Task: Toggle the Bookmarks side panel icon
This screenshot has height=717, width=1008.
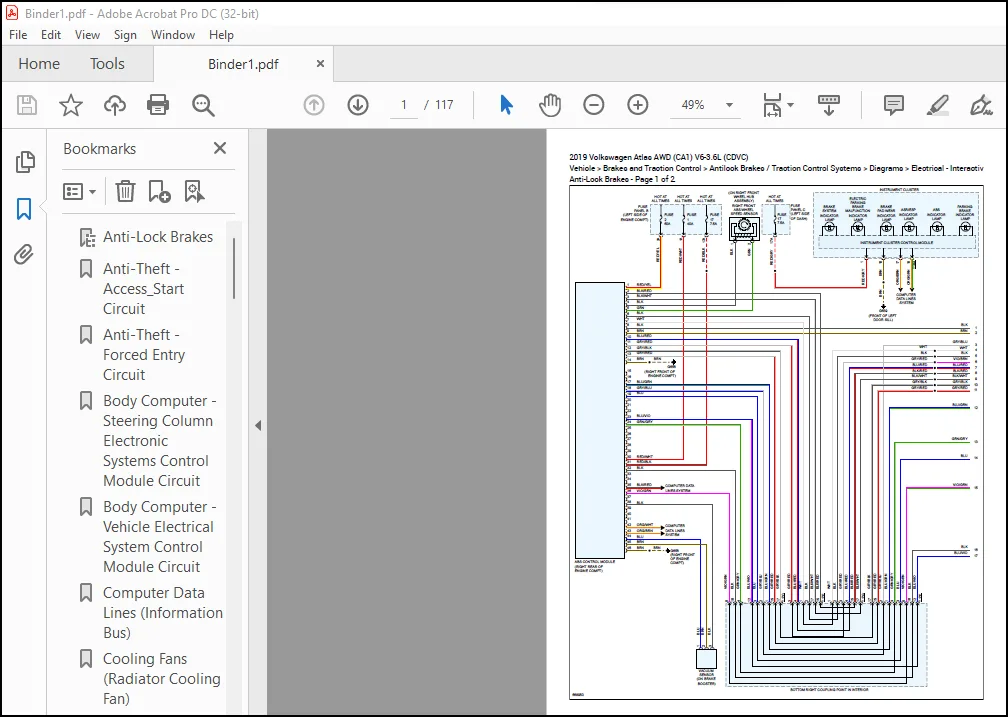Action: coord(24,208)
